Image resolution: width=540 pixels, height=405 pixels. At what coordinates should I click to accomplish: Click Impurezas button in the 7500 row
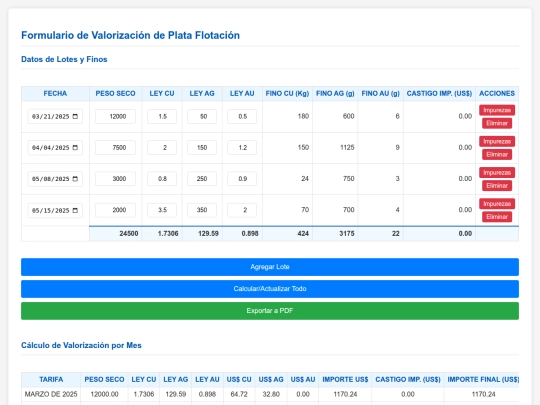497,142
